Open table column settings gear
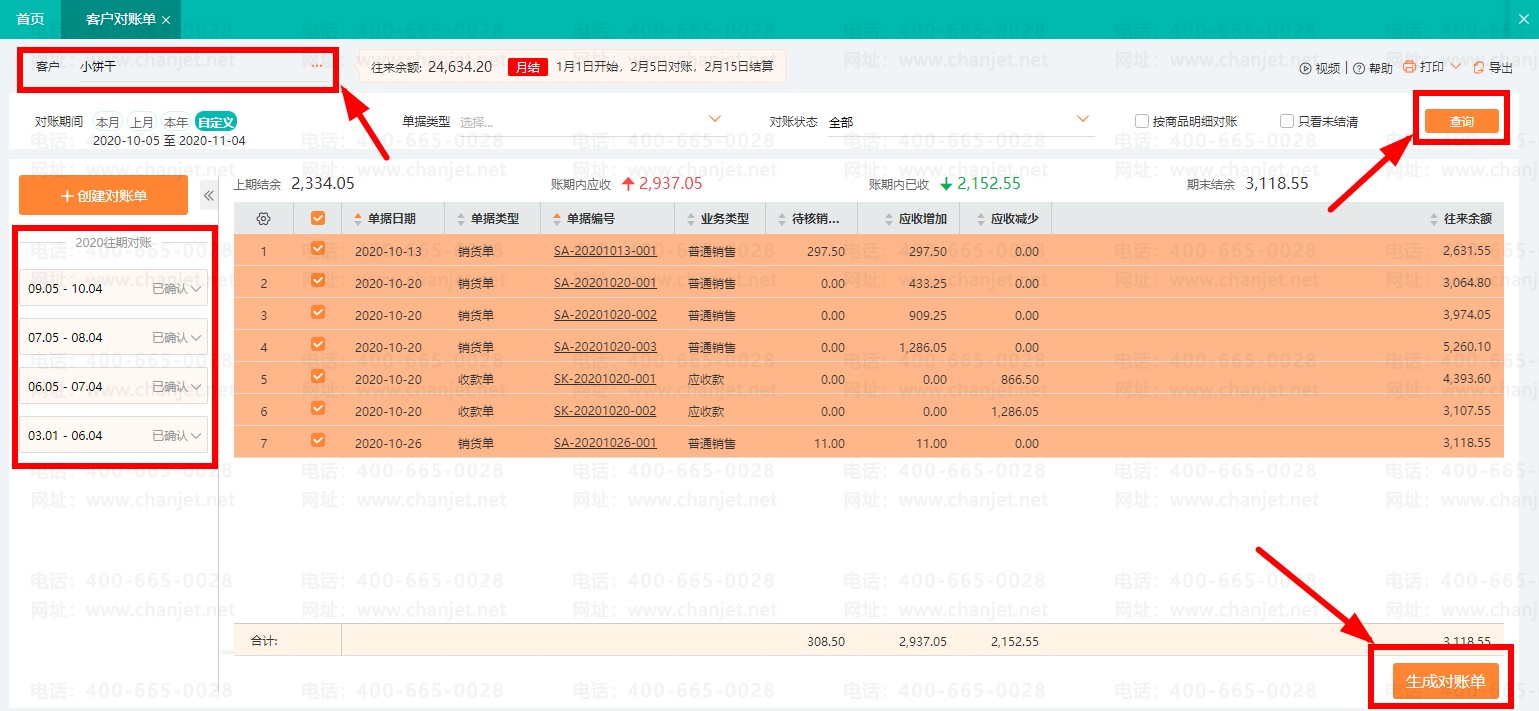 point(264,219)
